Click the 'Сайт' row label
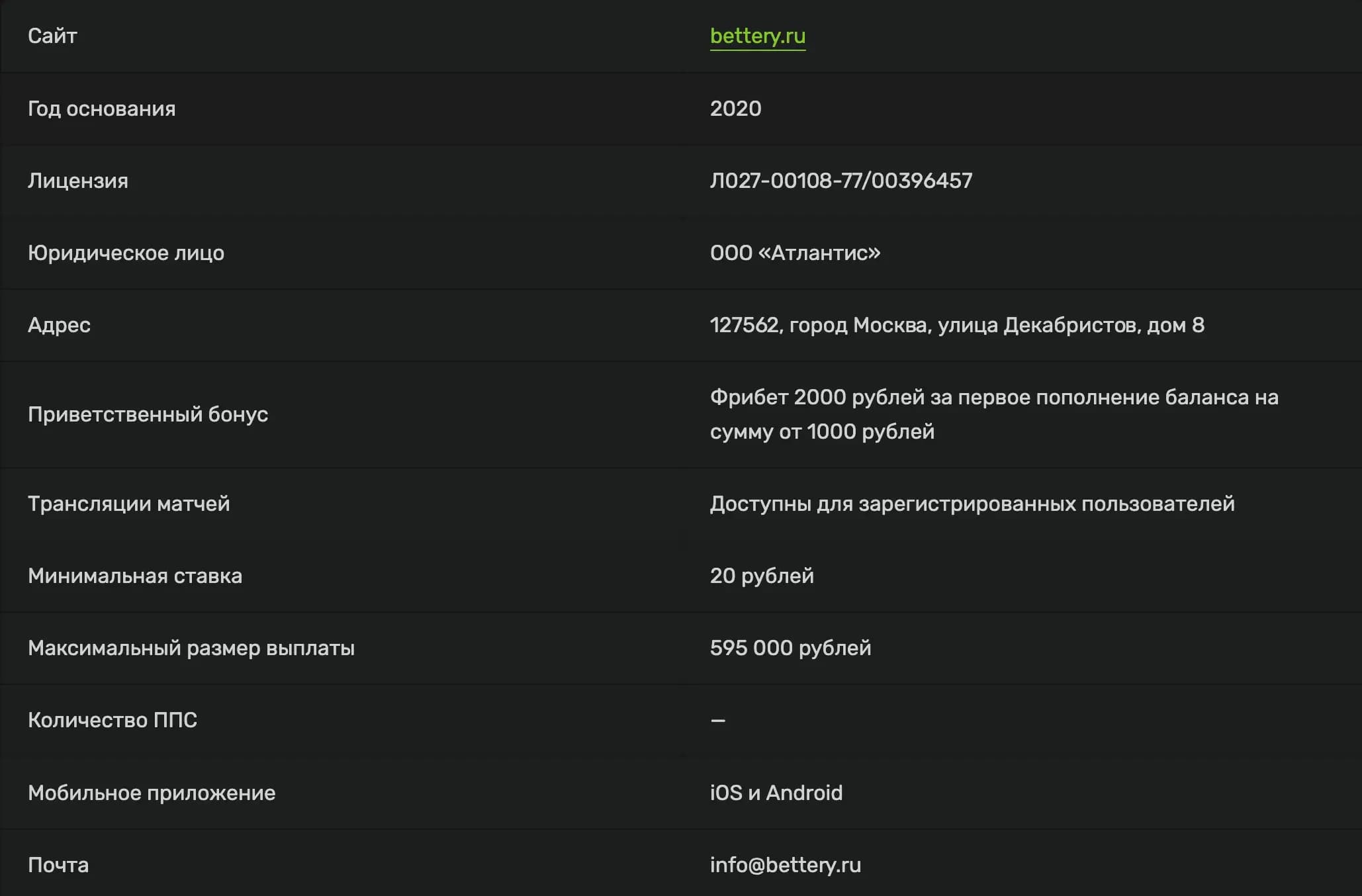This screenshot has width=1362, height=896. (52, 36)
